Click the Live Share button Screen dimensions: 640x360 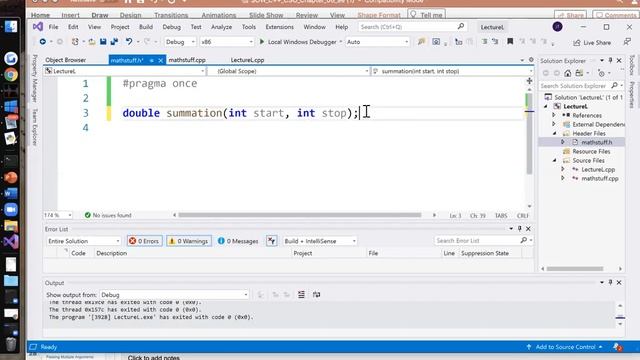[592, 42]
